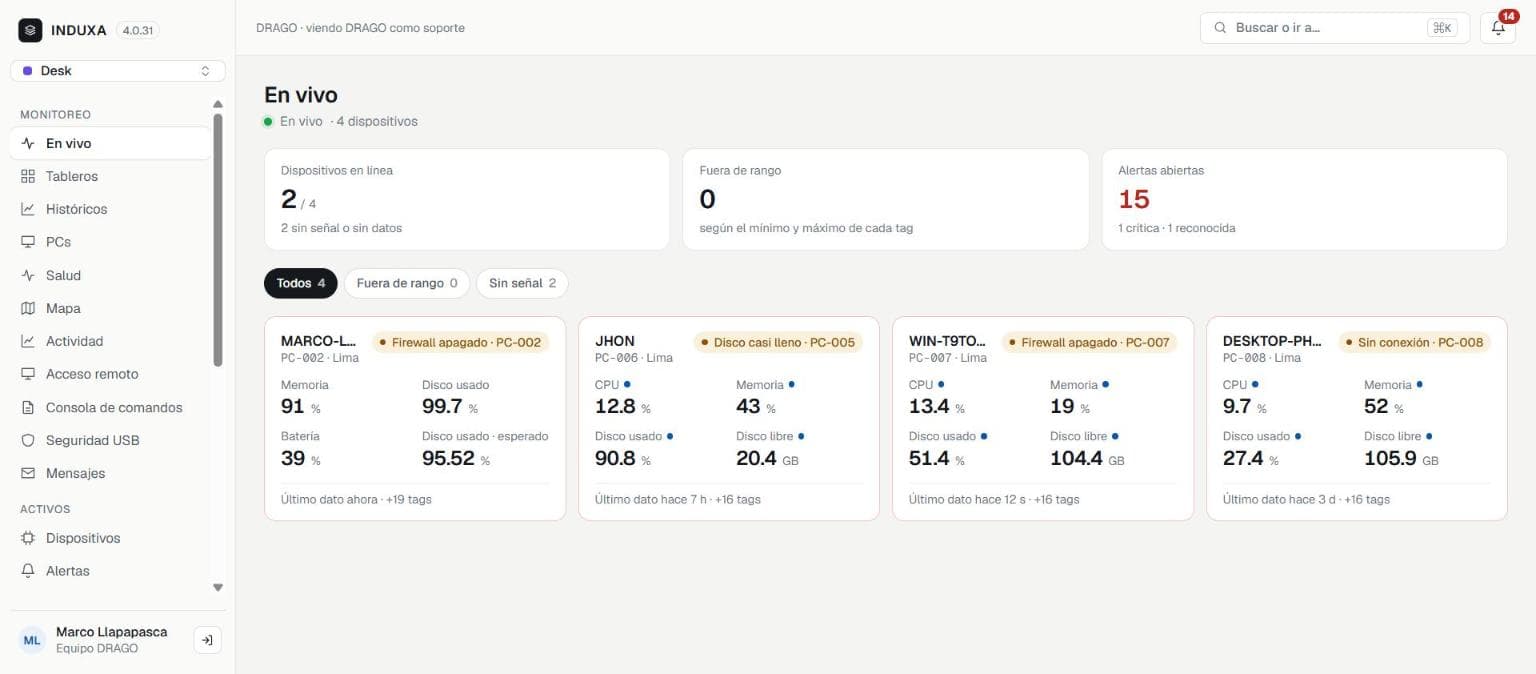Click the sidebar scroll down arrow
This screenshot has width=1536, height=674.
pyautogui.click(x=218, y=588)
